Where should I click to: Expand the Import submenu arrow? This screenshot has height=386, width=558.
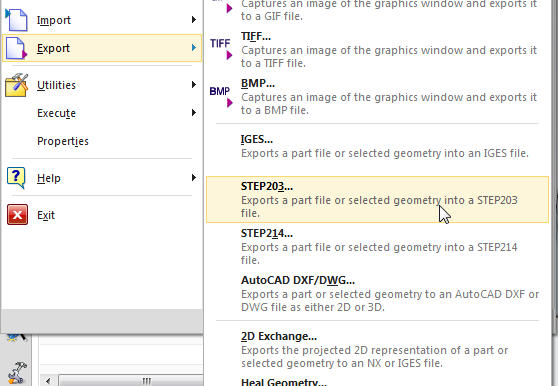pos(194,20)
